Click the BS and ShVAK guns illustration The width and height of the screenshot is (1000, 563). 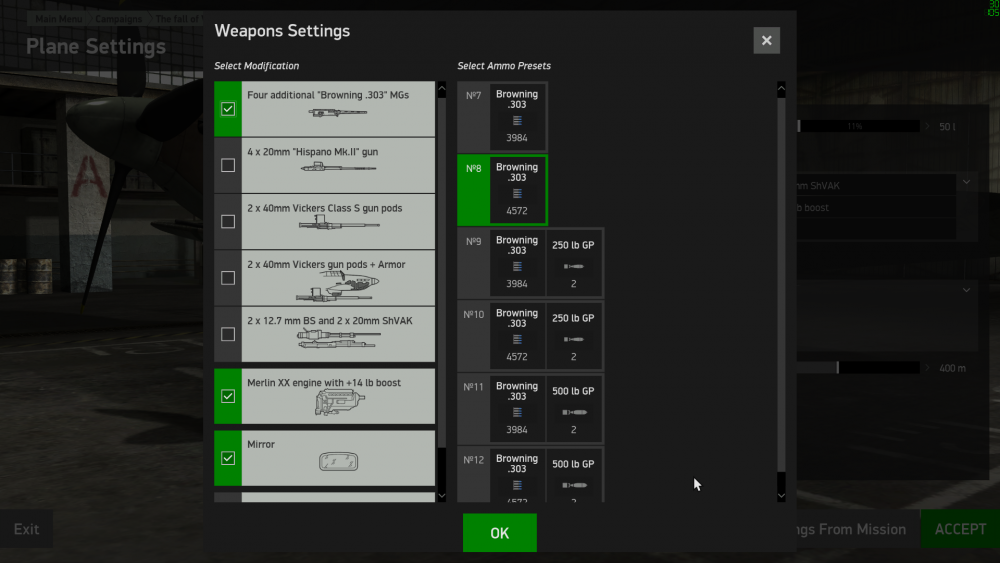point(338,340)
